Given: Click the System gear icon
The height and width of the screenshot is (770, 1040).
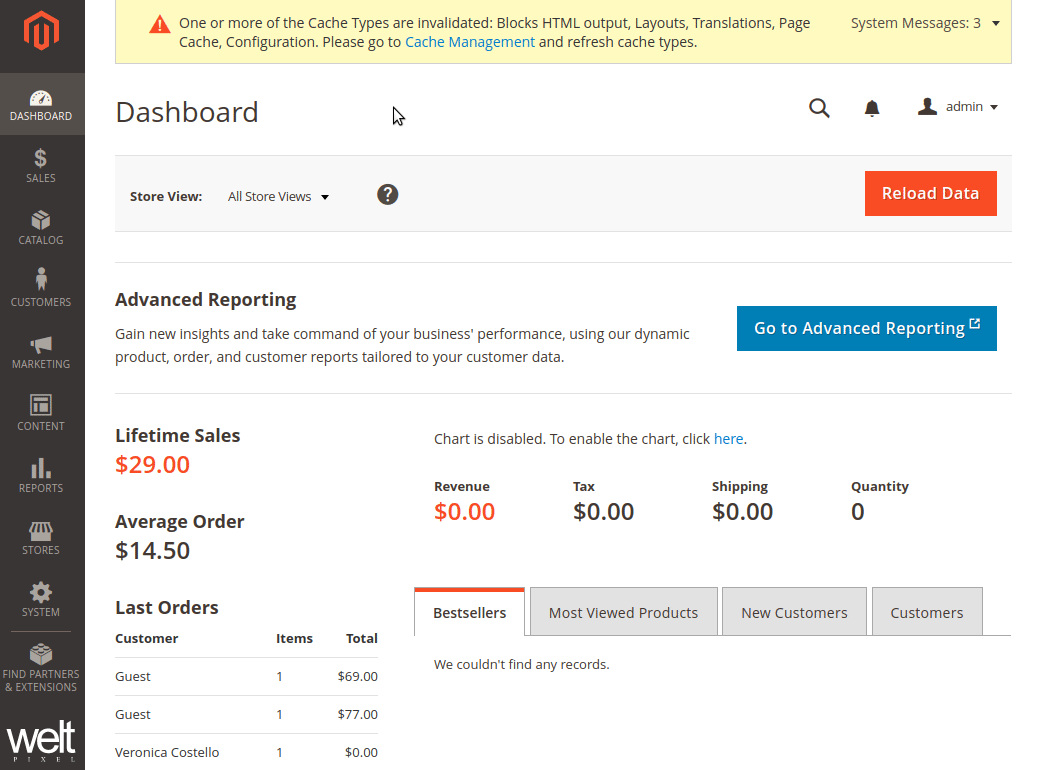Looking at the screenshot, I should [41, 598].
